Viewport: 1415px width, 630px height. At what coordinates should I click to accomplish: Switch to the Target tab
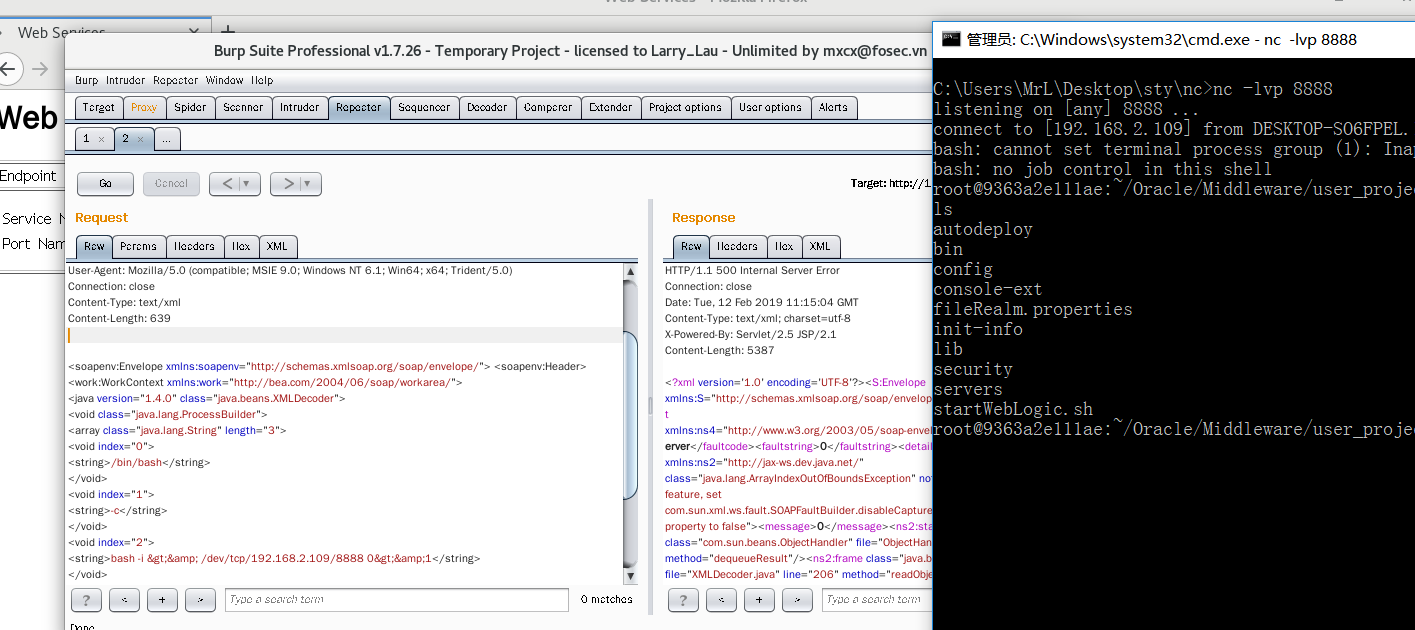click(x=99, y=107)
